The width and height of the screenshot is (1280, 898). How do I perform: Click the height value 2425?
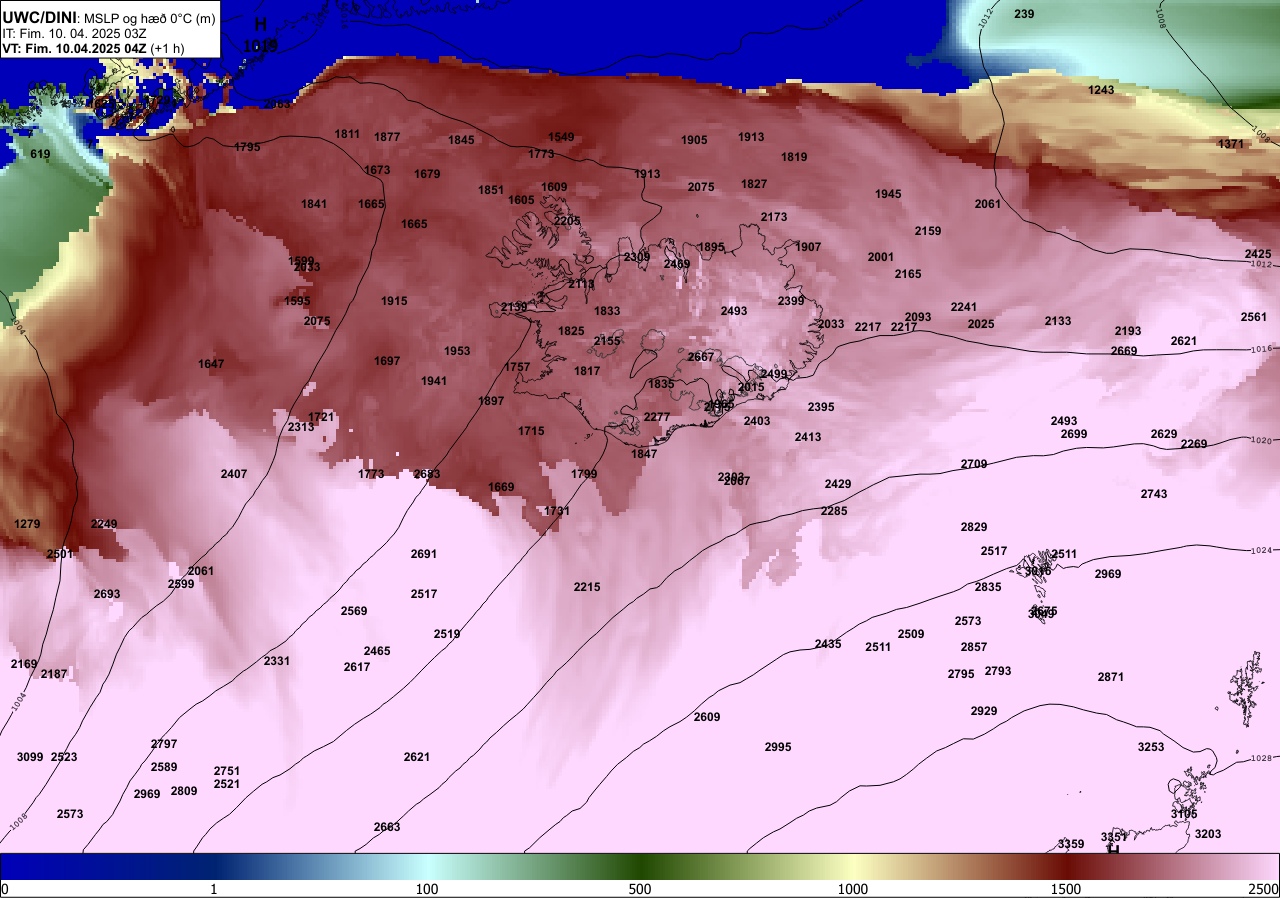1258,254
